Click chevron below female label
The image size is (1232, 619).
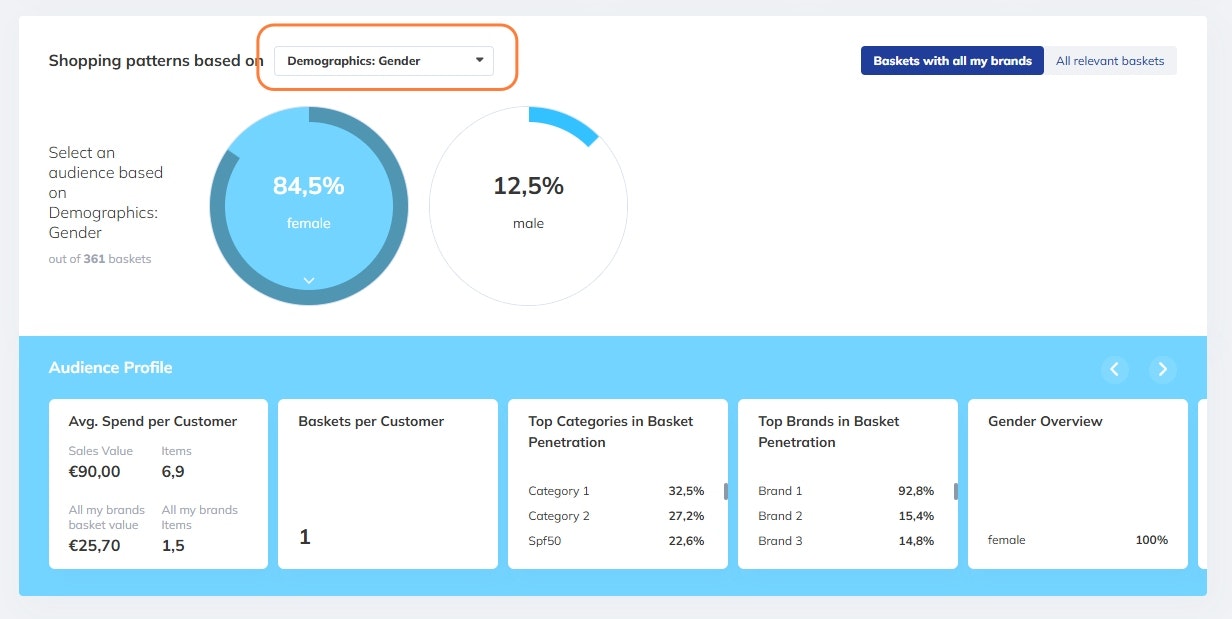(x=309, y=281)
